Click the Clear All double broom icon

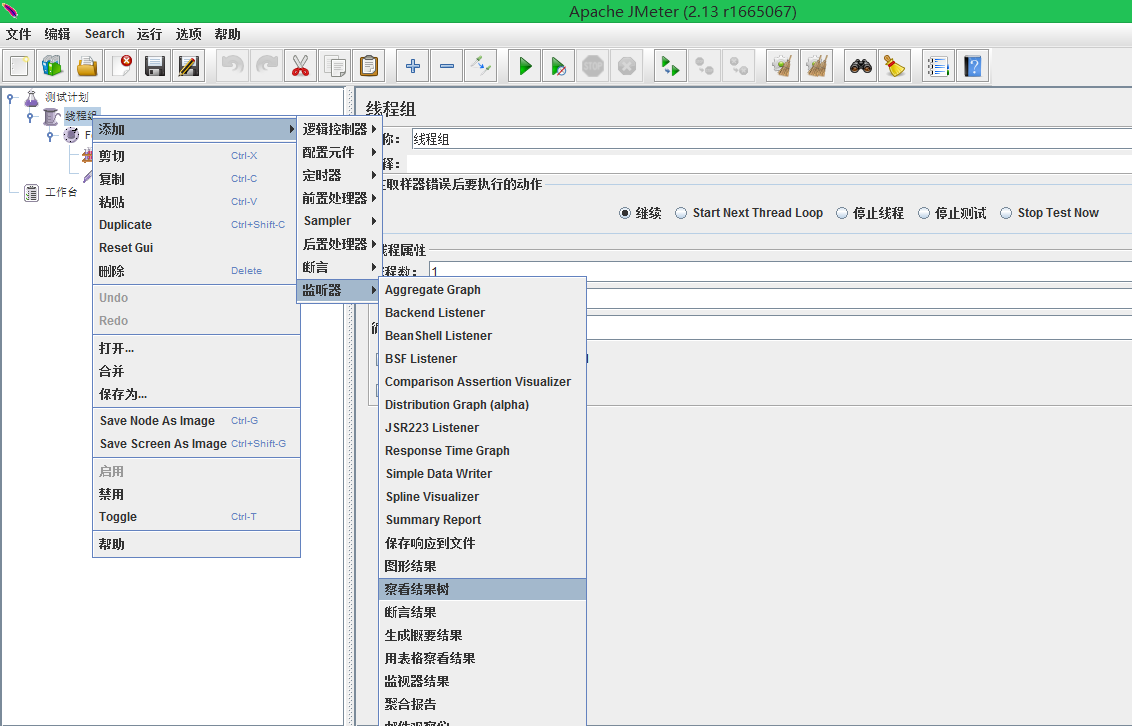pos(817,66)
